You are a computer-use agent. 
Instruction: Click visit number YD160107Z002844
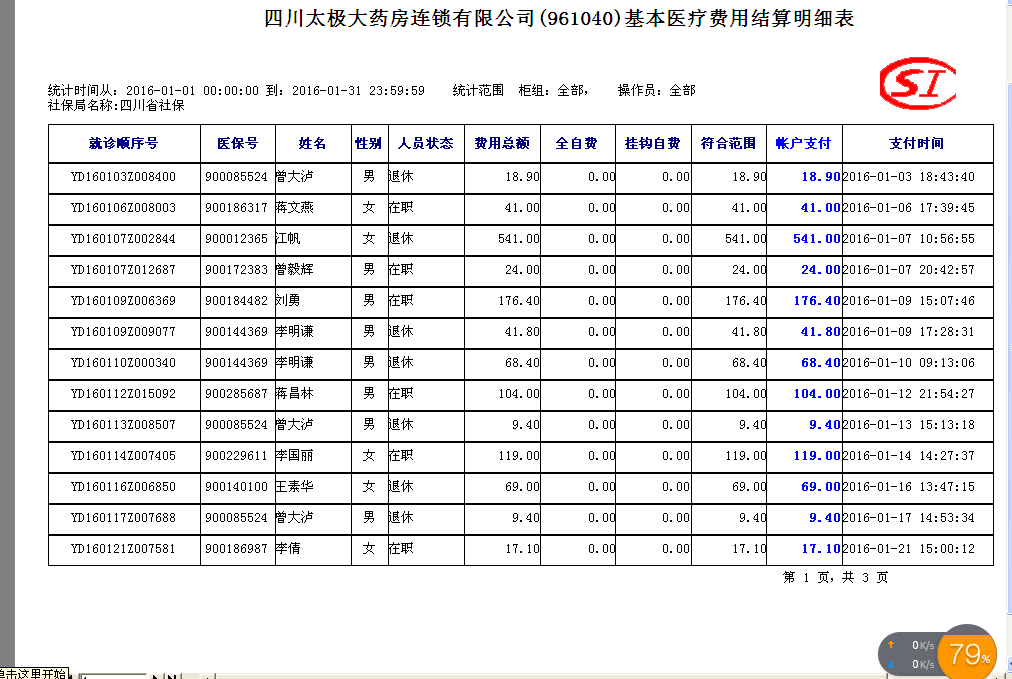pos(123,239)
